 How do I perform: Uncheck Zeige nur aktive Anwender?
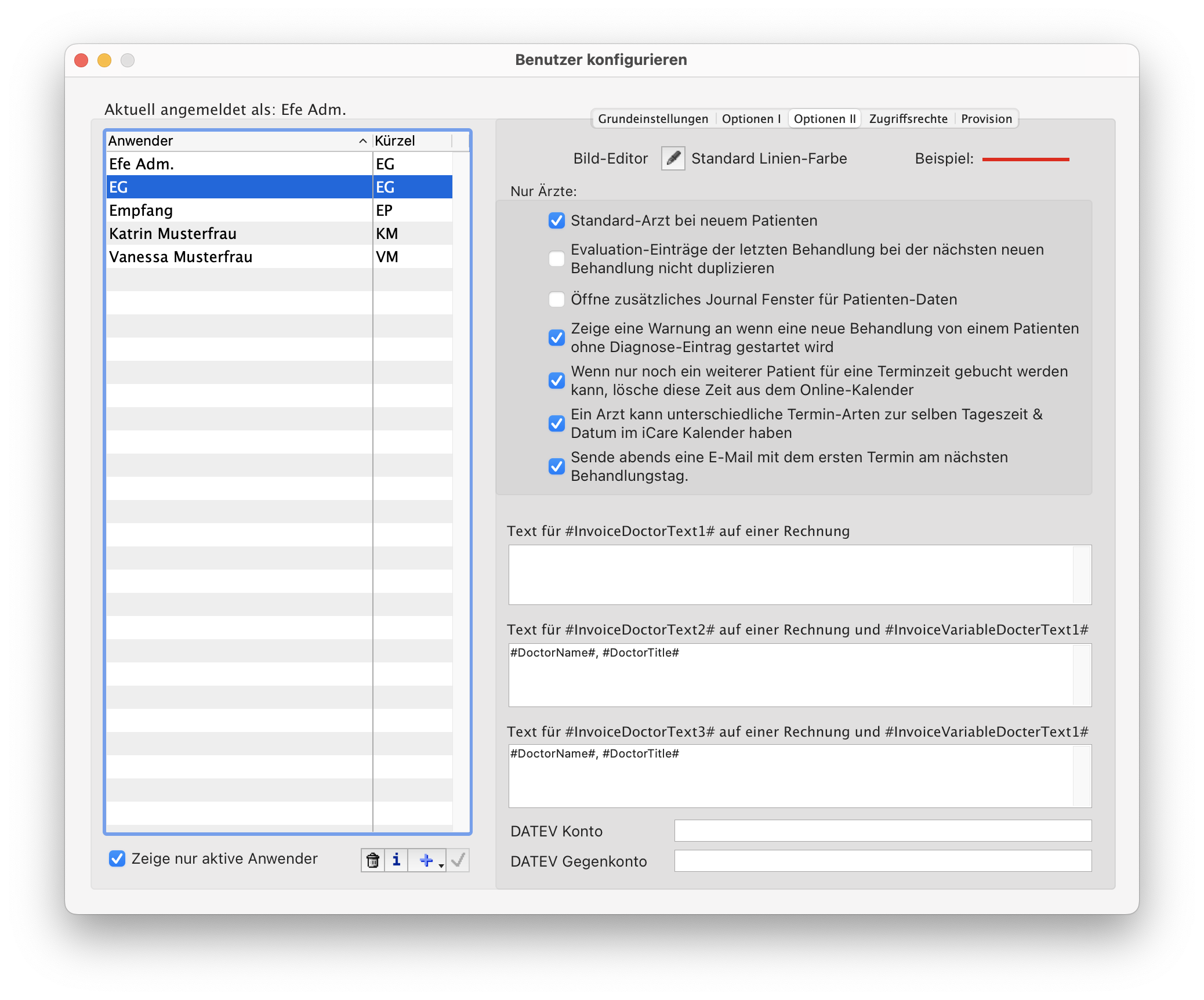pyautogui.click(x=117, y=858)
